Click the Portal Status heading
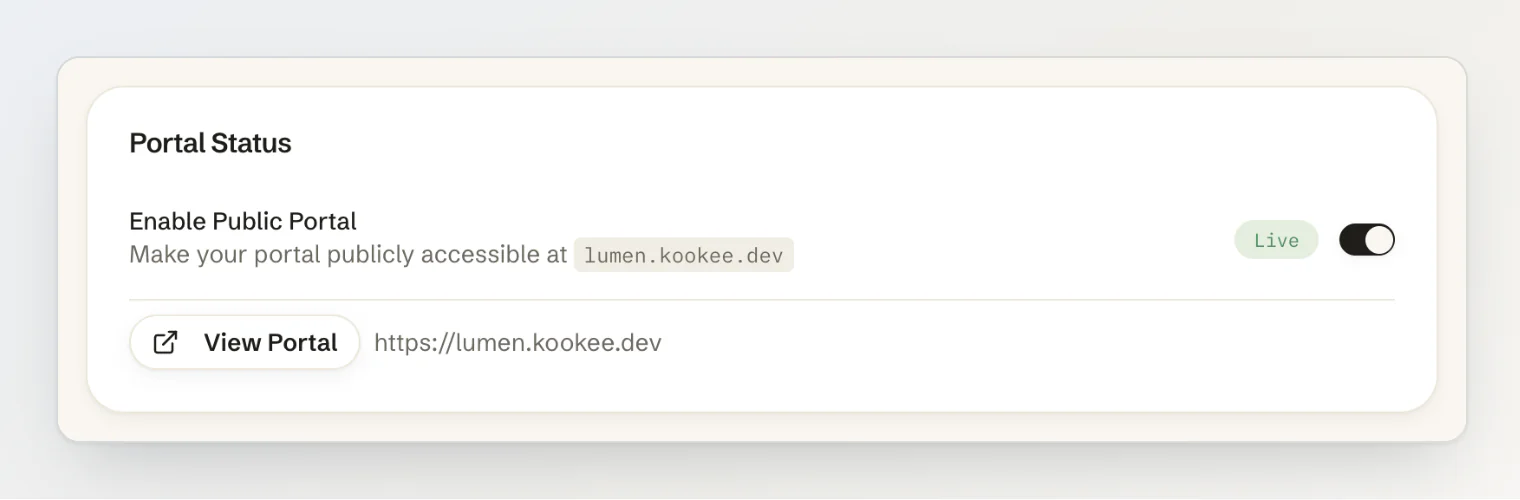 210,143
